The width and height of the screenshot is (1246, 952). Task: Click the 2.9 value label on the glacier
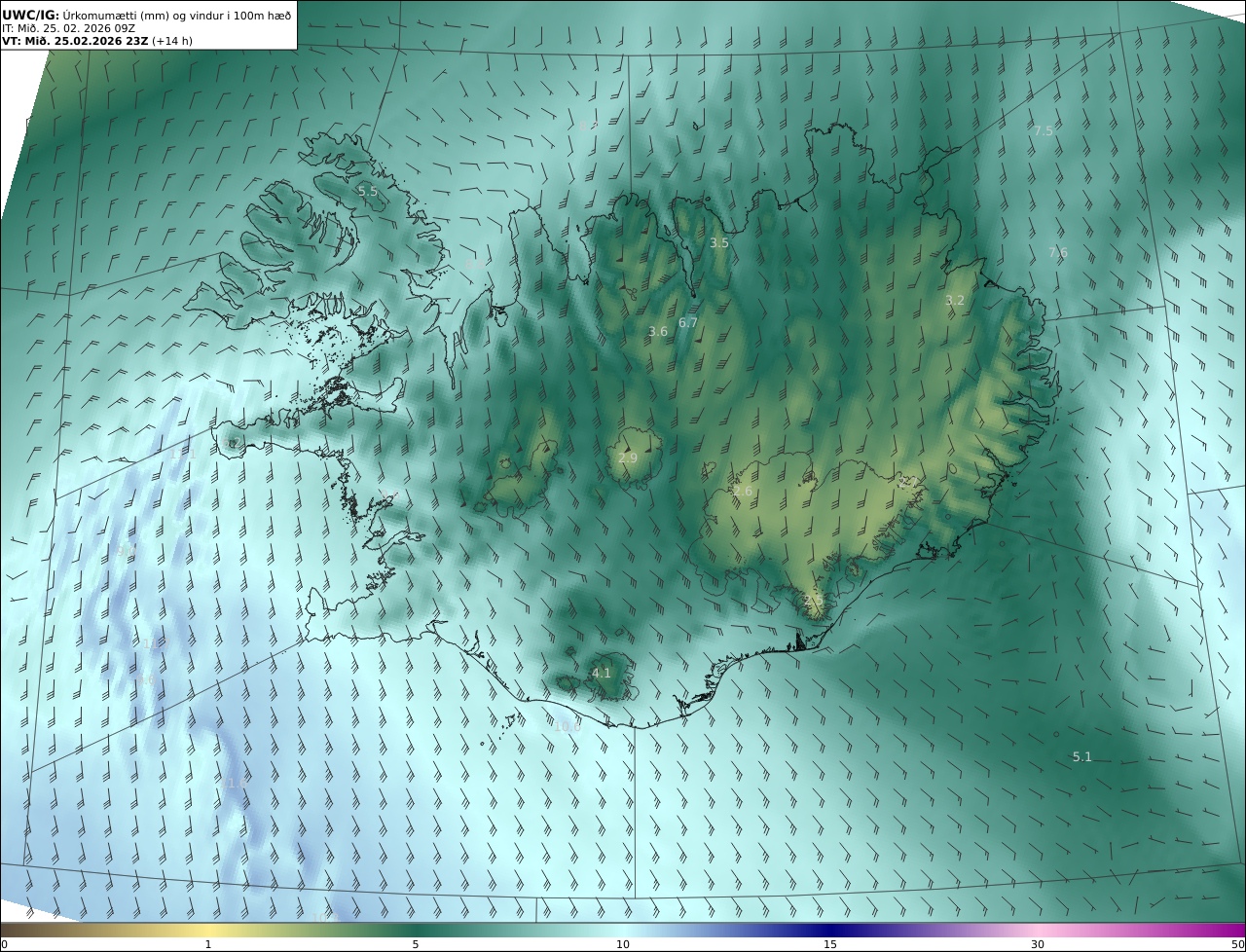628,458
